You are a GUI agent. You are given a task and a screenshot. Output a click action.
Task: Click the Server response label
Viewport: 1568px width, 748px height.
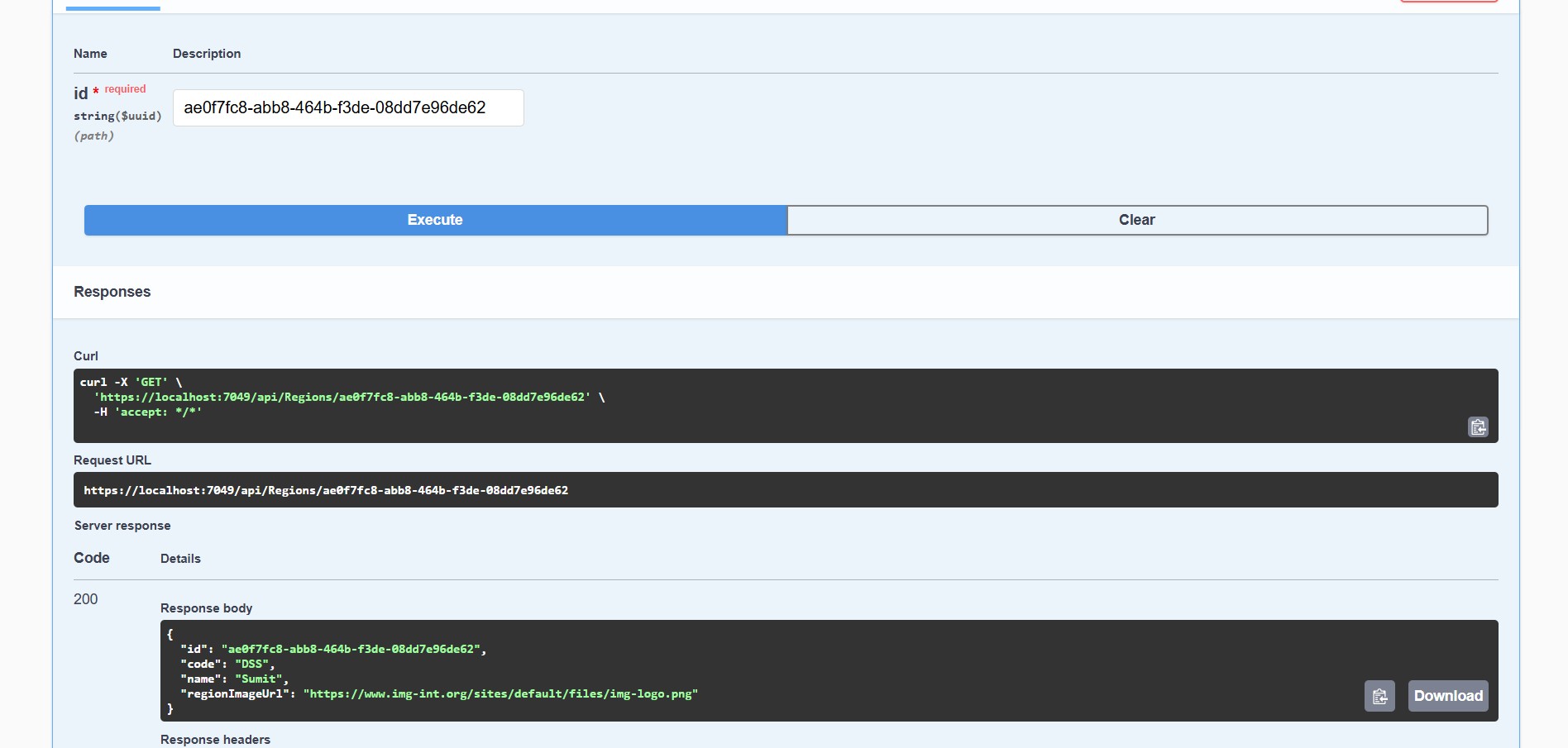(122, 526)
